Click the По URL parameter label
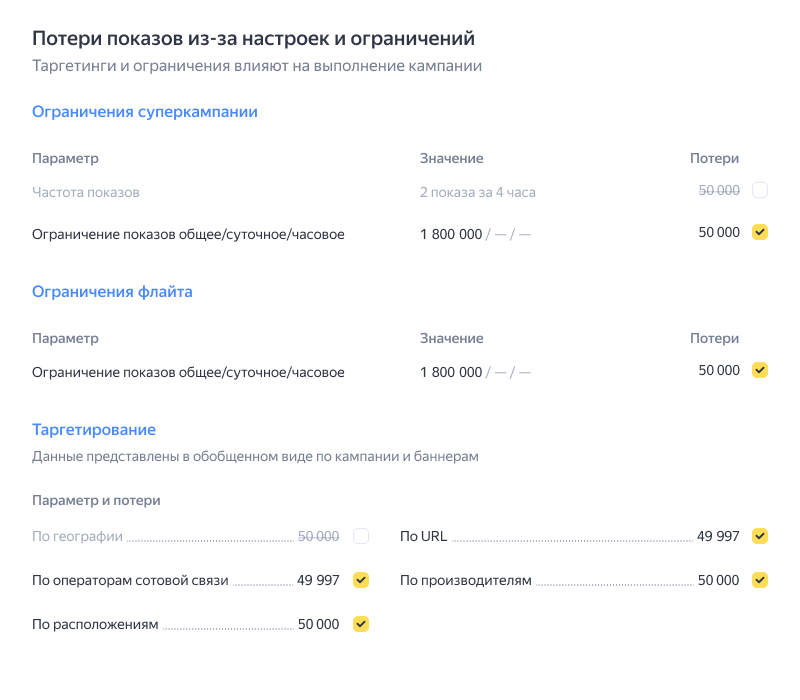800x700 pixels. coord(423,536)
